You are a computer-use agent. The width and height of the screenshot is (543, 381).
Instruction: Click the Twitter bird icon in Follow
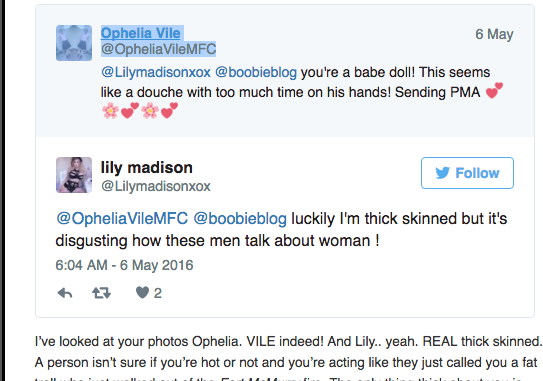pos(443,173)
